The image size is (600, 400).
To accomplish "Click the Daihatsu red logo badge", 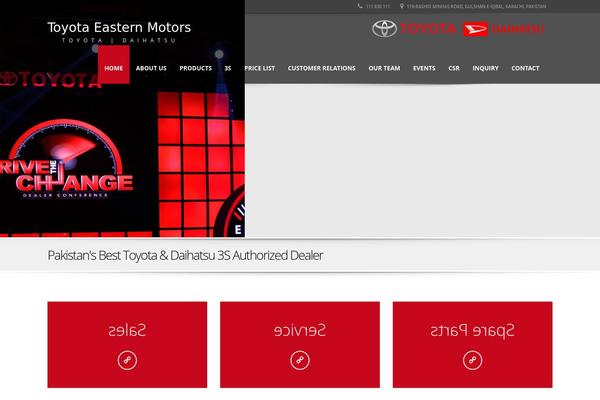I will pos(475,29).
